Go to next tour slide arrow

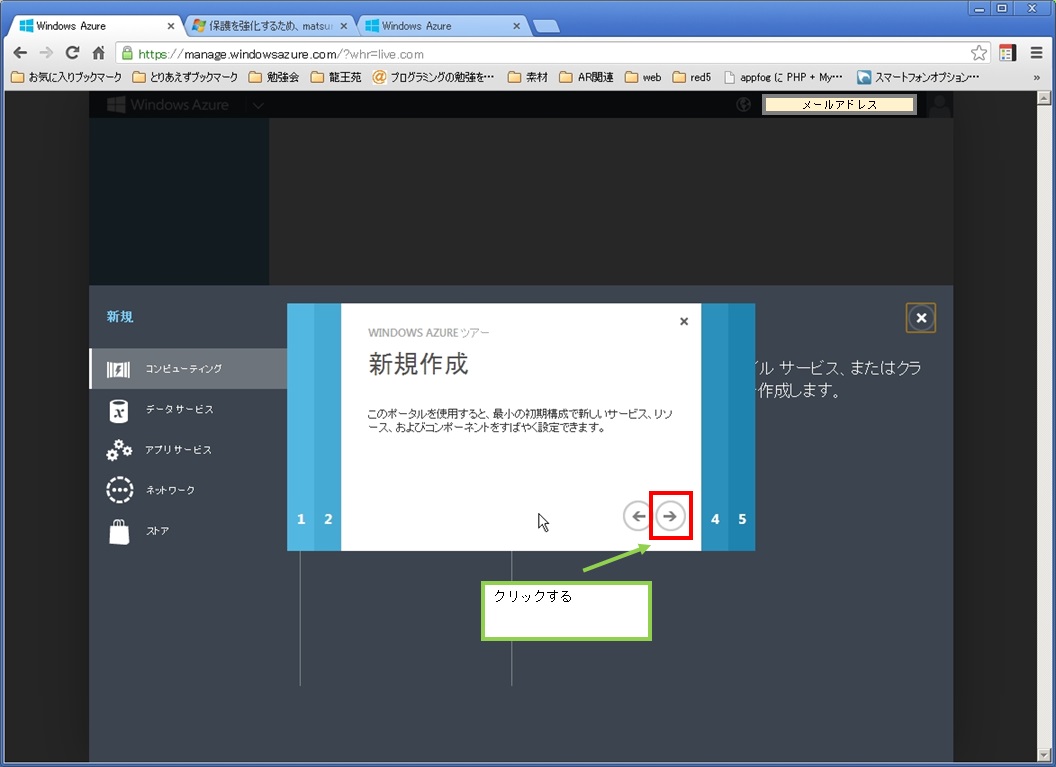pyautogui.click(x=670, y=516)
